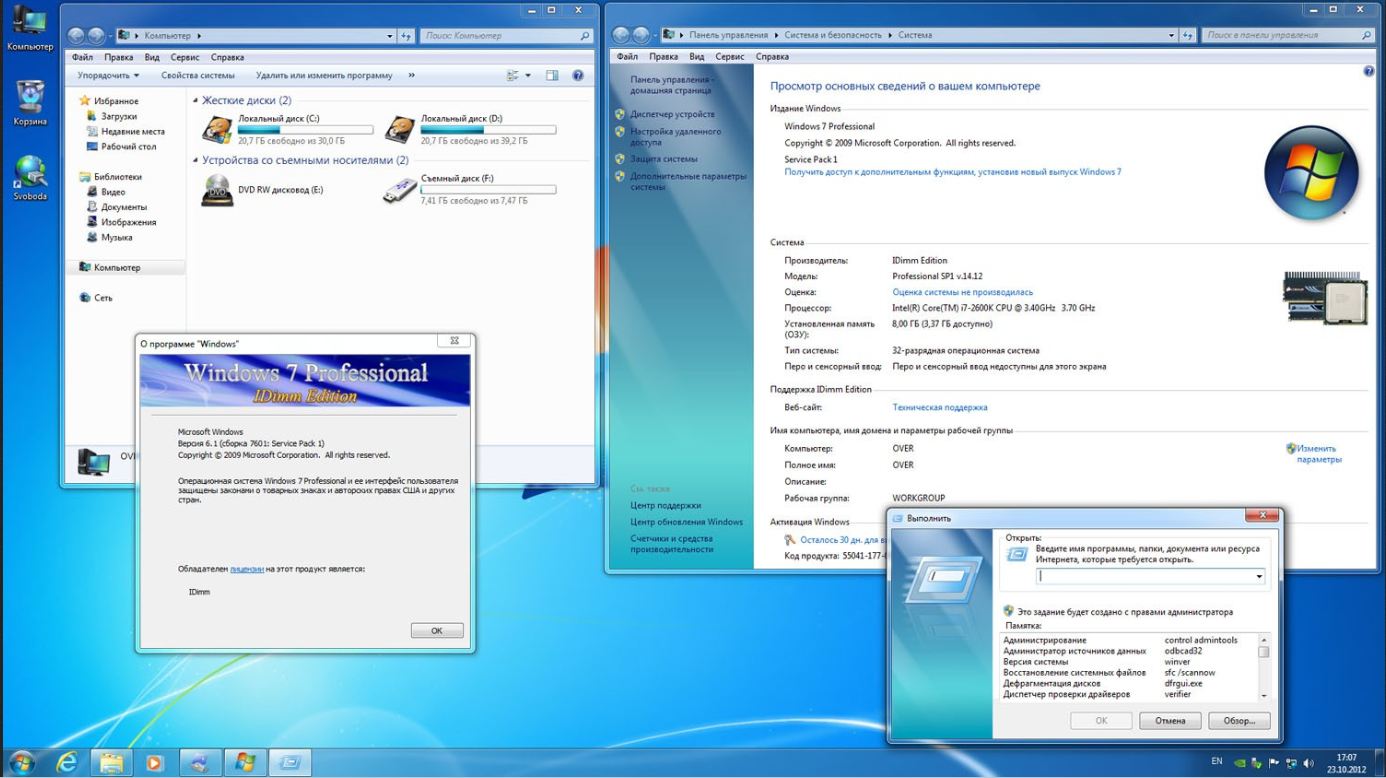Click the 'Техническая поддержка' link
Viewport: 1386px width, 778px height.
939,408
